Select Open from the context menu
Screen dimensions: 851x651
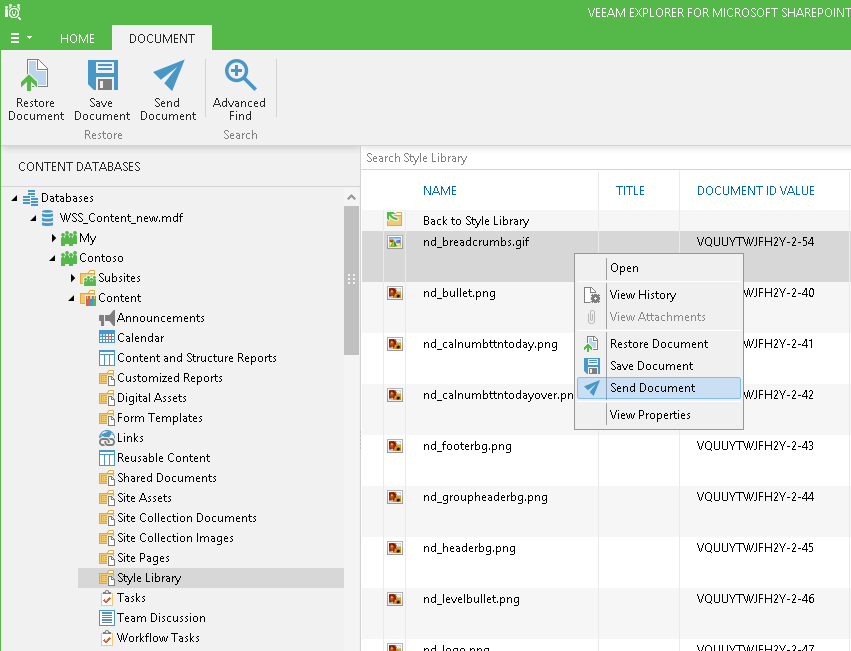click(624, 268)
